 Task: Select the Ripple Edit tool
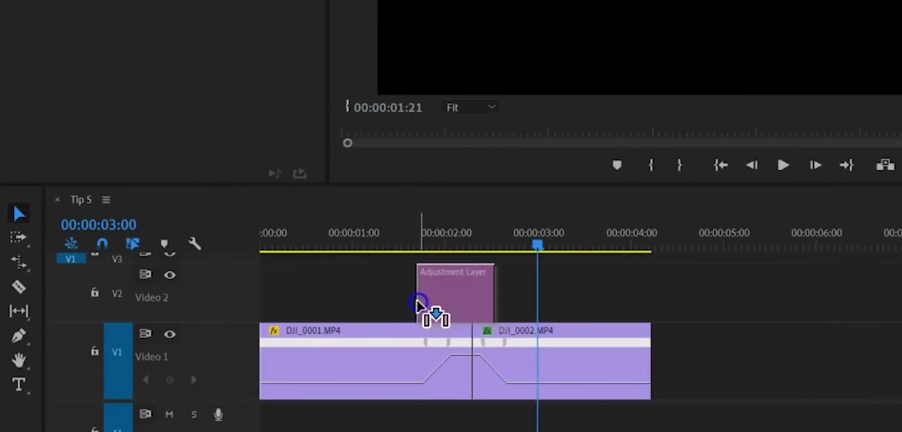click(18, 262)
